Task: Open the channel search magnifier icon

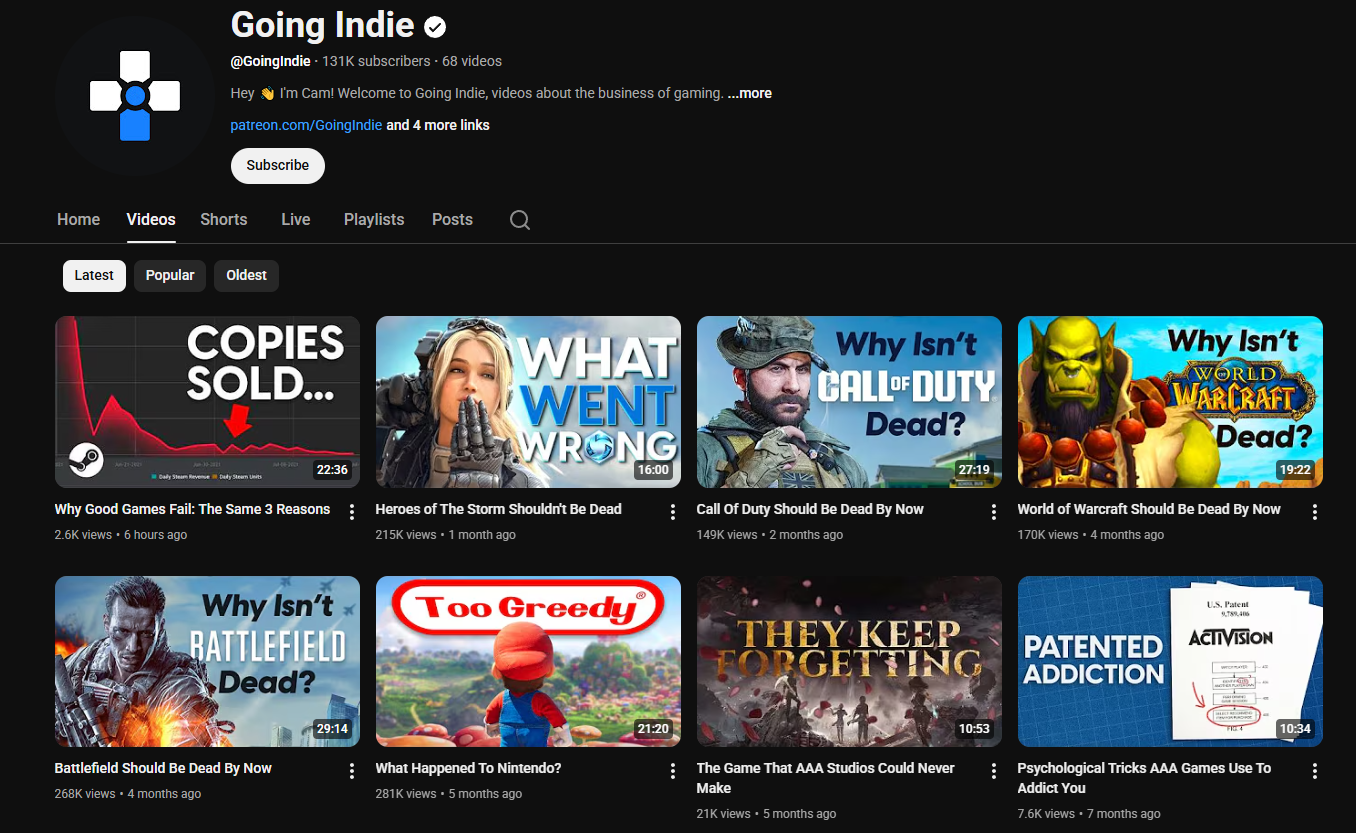Action: [520, 220]
